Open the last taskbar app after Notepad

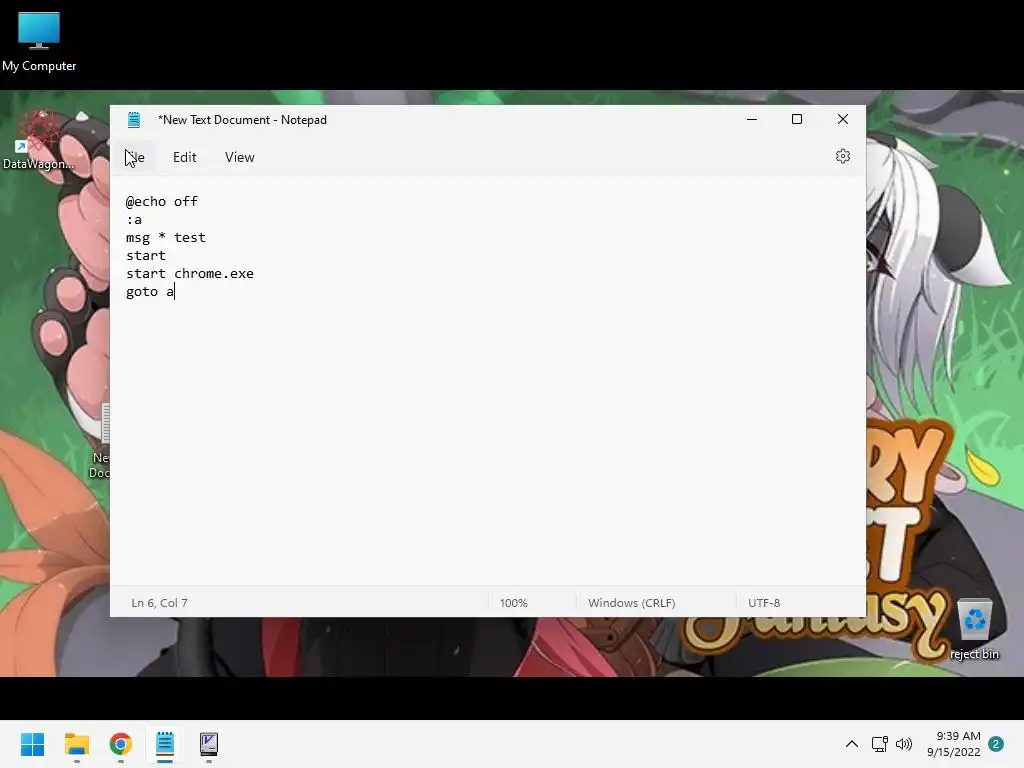pyautogui.click(x=208, y=744)
